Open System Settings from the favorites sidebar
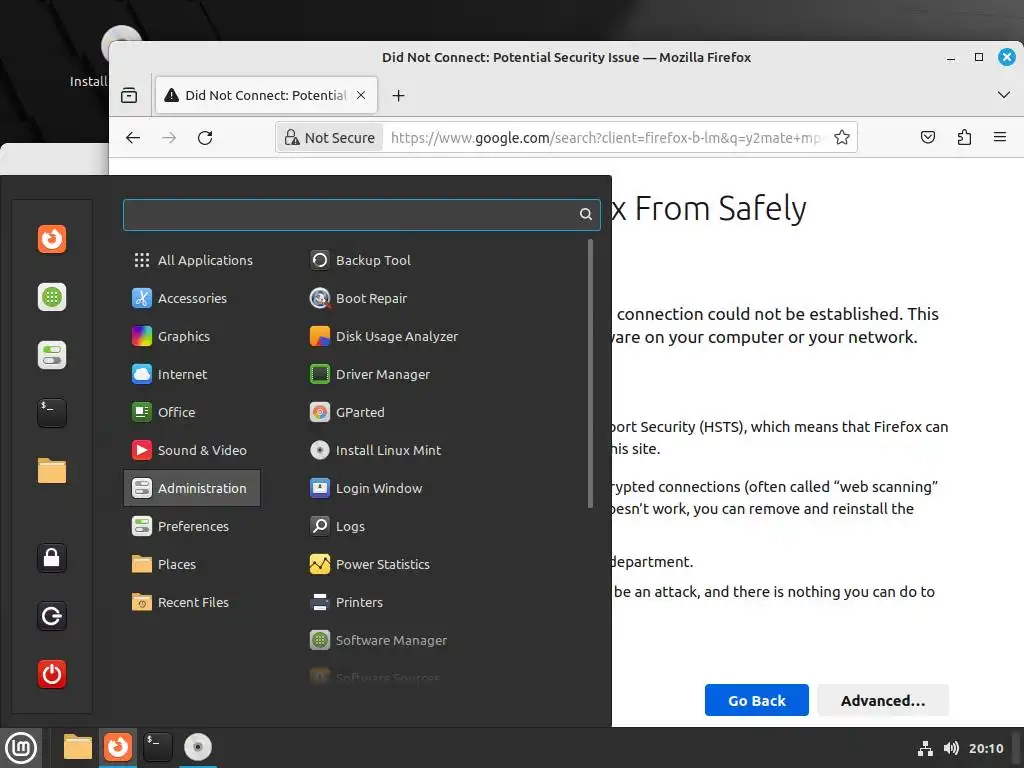 (x=52, y=355)
